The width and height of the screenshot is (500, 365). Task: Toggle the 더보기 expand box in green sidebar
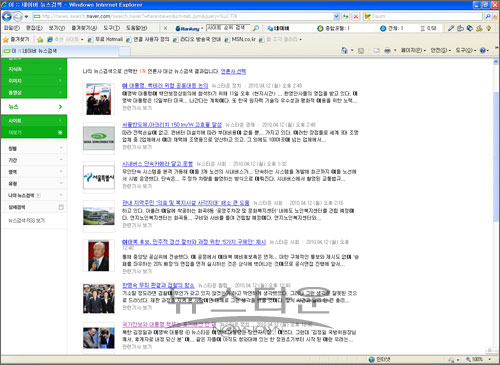pos(60,132)
